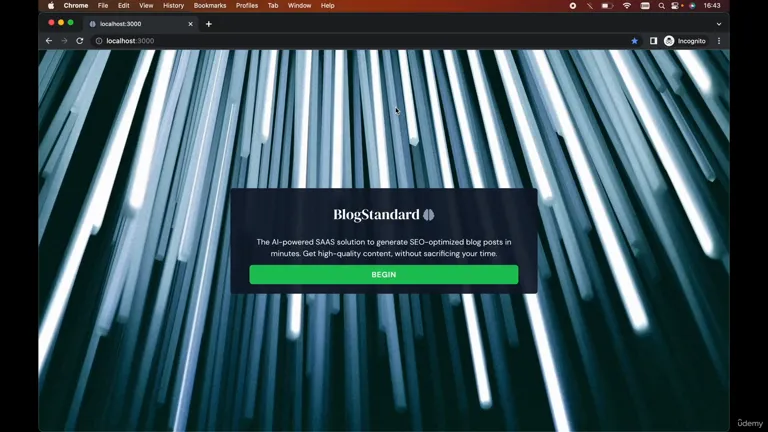Click the 16:43 clock
This screenshot has height=432, width=768.
[712, 6]
